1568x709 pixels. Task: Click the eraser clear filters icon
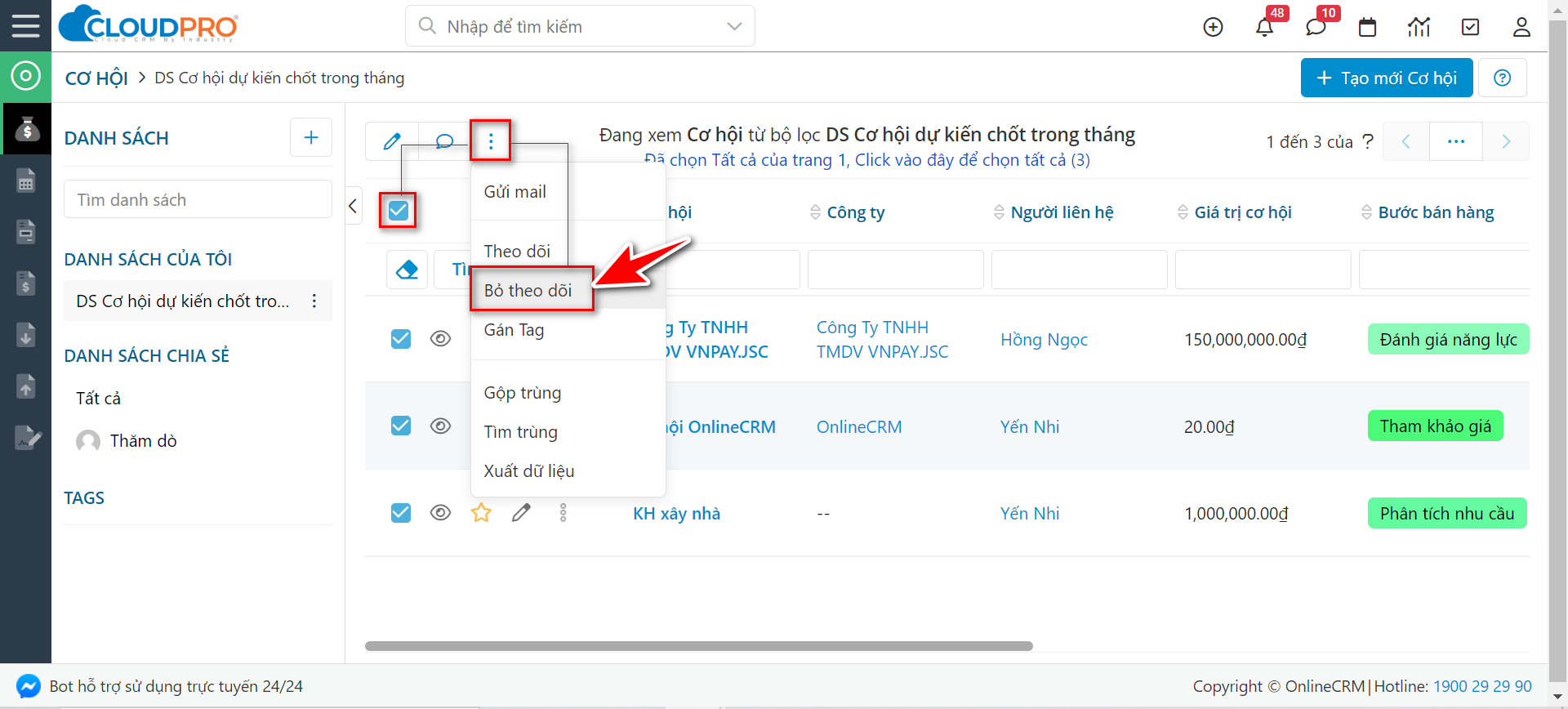click(x=407, y=270)
